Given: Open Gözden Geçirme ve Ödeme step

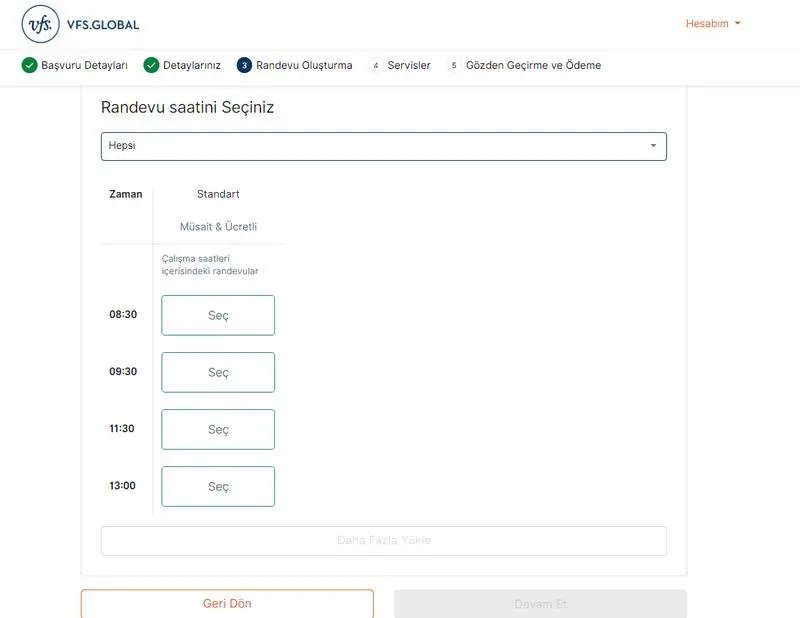Looking at the screenshot, I should pyautogui.click(x=533, y=65).
